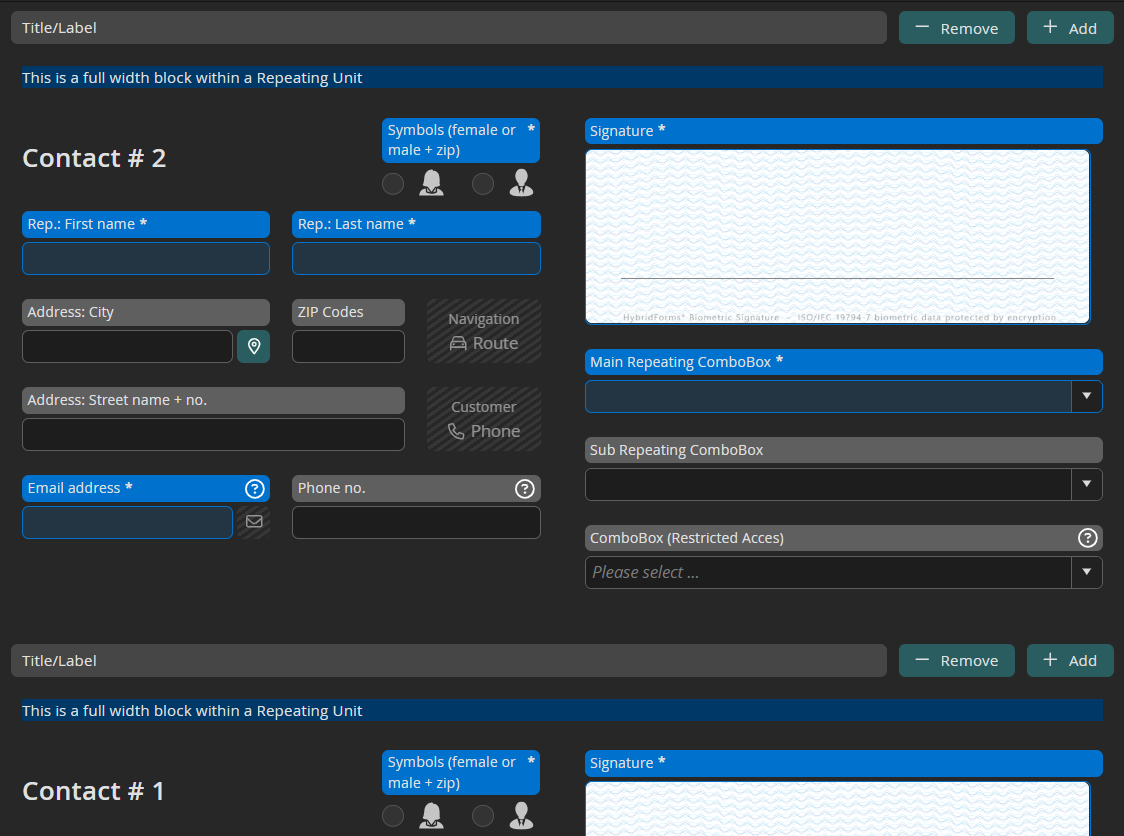This screenshot has width=1124, height=836.
Task: Click the Signature pad in Contact # 2
Action: tap(837, 236)
